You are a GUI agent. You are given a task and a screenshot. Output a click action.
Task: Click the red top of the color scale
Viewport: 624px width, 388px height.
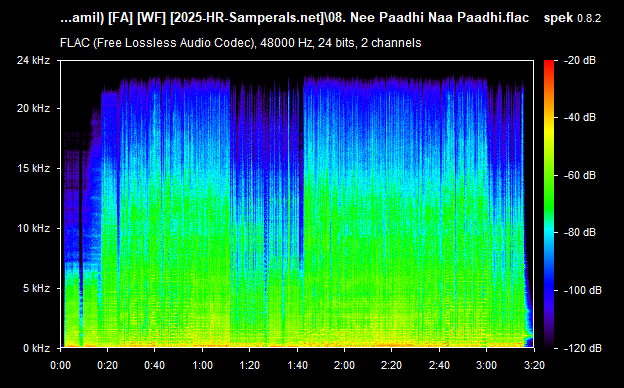click(549, 64)
